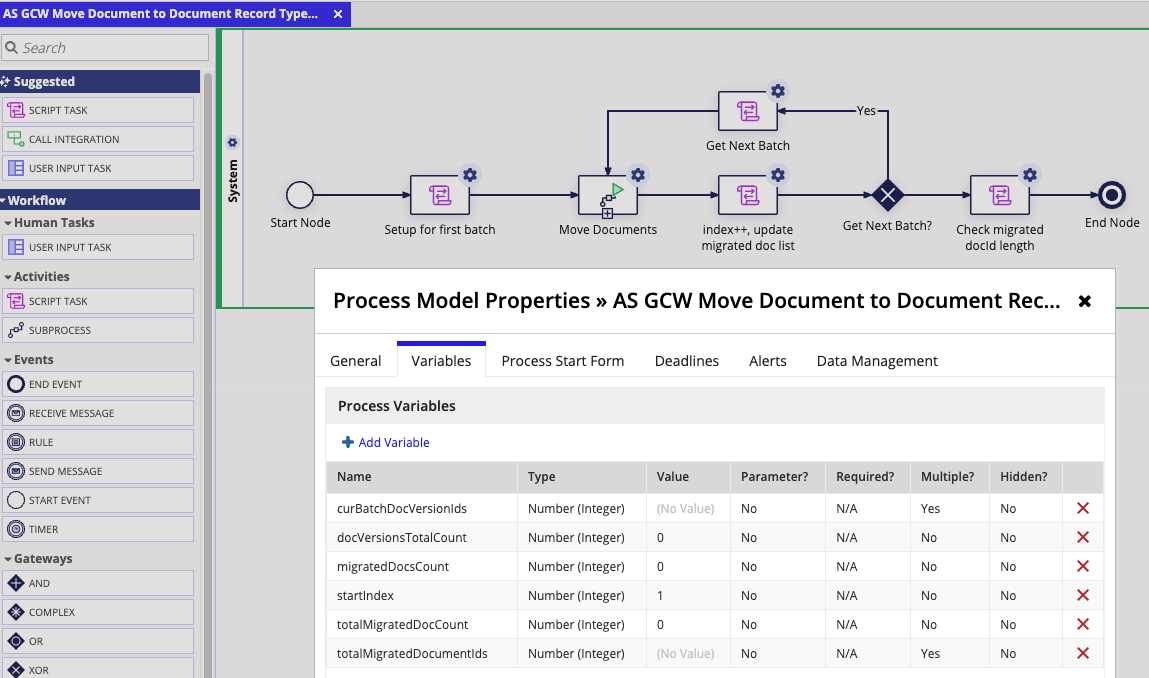1149x678 pixels.
Task: Click the Start Node circle
Action: coord(300,195)
